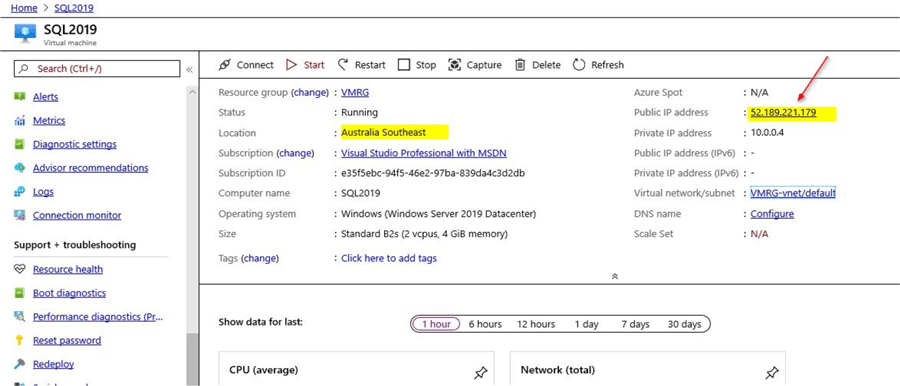Click Standard B2s size text
This screenshot has width=900, height=386.
point(424,234)
